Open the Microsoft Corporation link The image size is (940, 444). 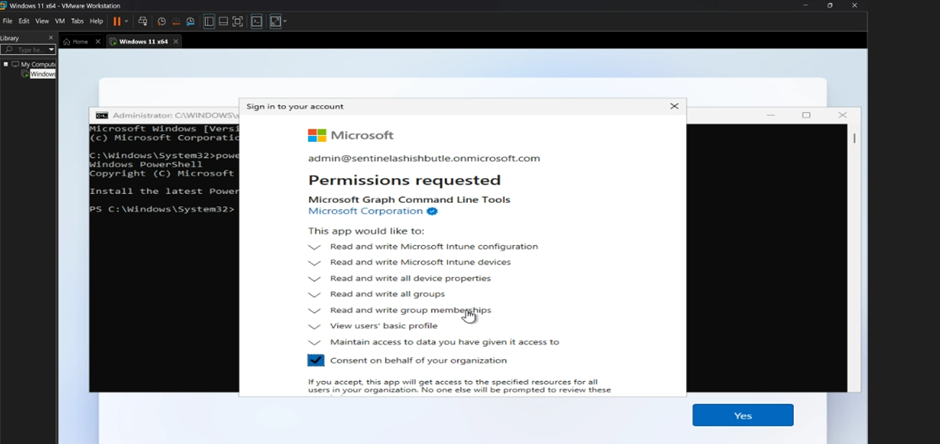[x=365, y=211]
